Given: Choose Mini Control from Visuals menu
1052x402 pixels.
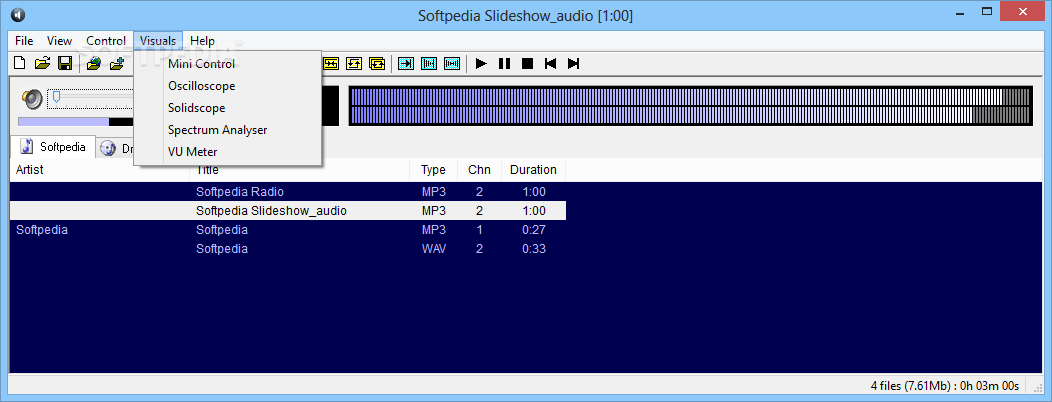Looking at the screenshot, I should pyautogui.click(x=228, y=64).
